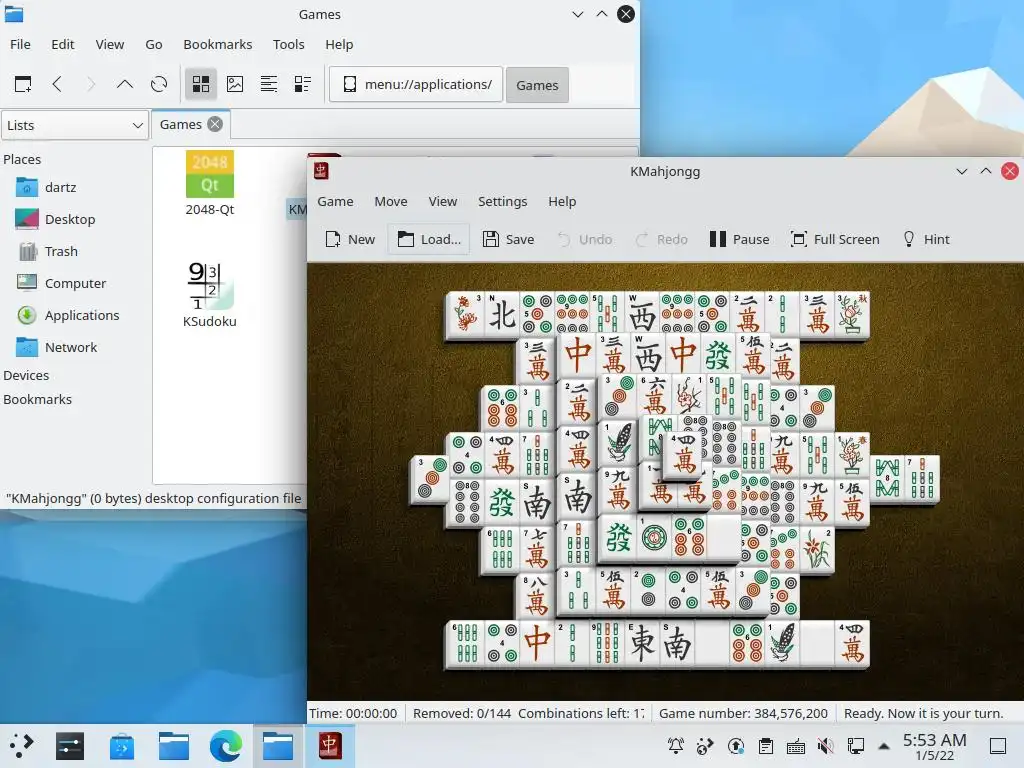Open network icon in system tray

pos(856,746)
